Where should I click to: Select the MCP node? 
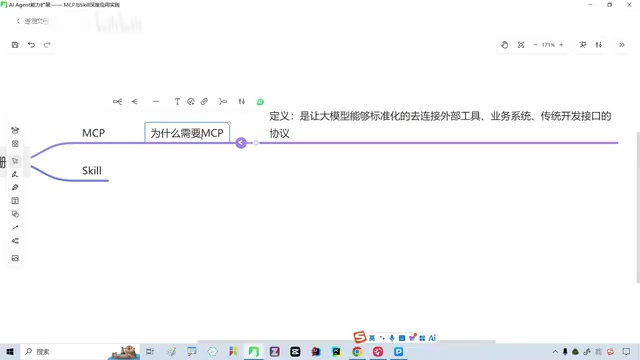pos(93,133)
